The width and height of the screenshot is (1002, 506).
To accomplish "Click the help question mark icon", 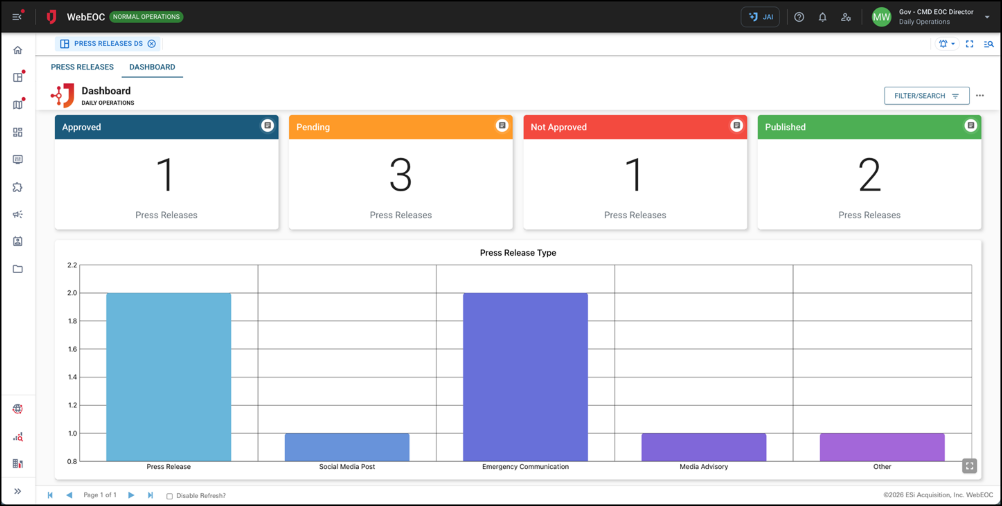I will point(799,17).
